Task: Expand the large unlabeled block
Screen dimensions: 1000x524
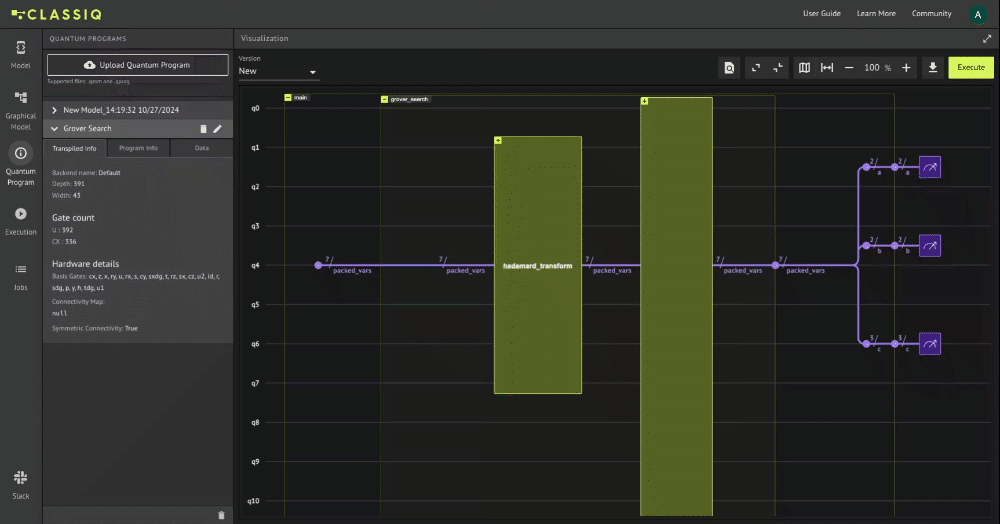Action: coord(645,101)
